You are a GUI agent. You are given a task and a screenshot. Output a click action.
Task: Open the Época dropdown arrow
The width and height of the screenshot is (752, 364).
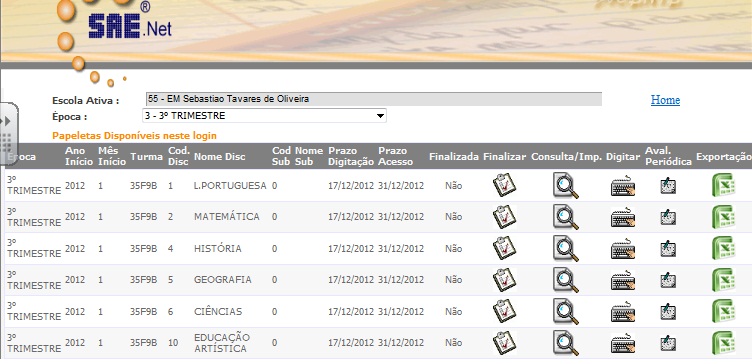[x=380, y=116]
